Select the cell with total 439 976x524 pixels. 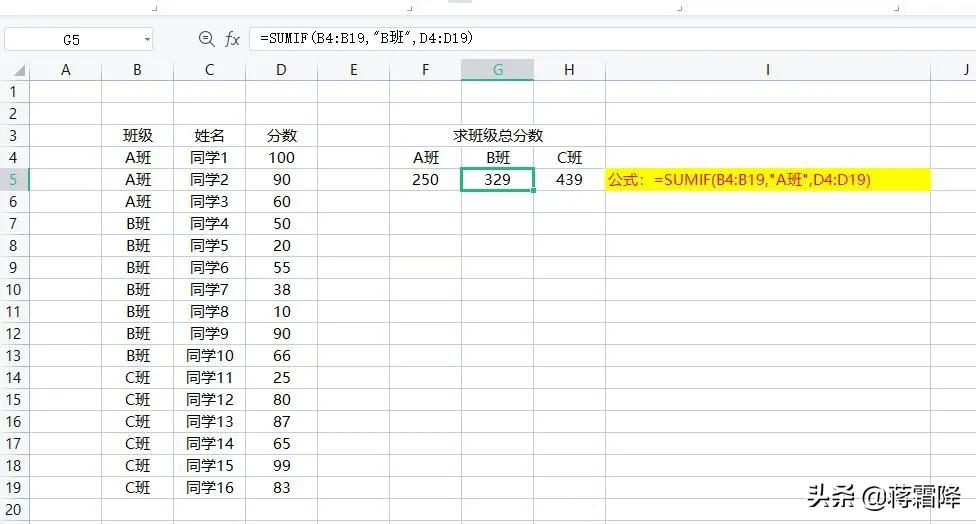(x=569, y=180)
